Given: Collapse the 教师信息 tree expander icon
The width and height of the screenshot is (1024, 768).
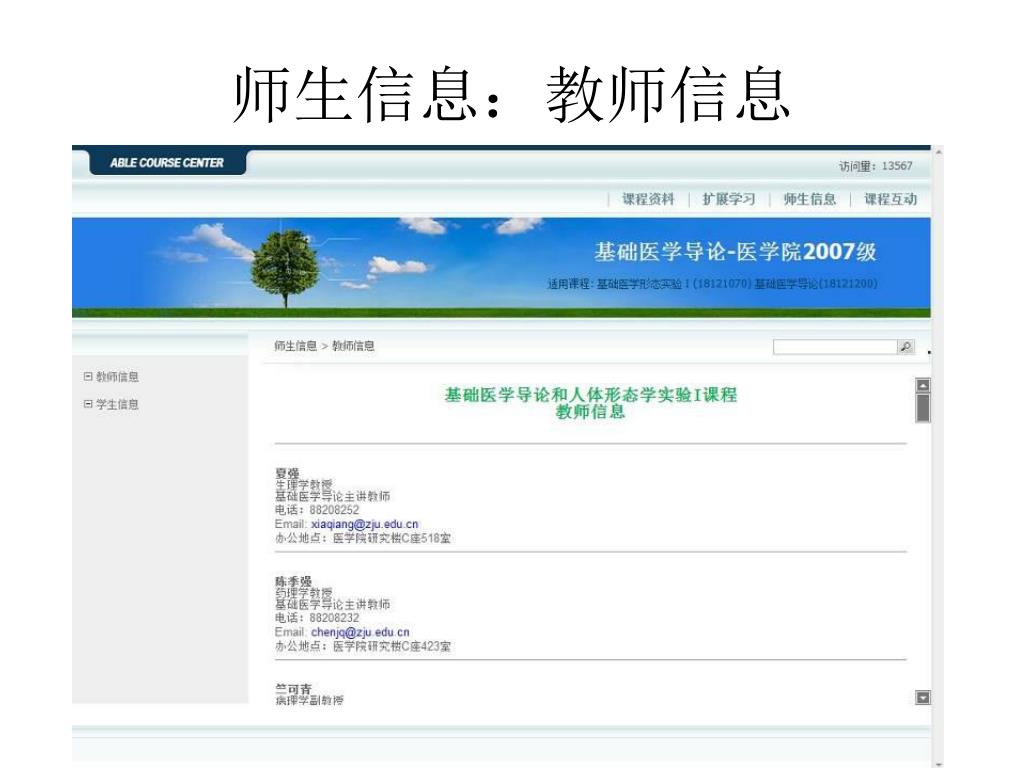Looking at the screenshot, I should click(88, 377).
